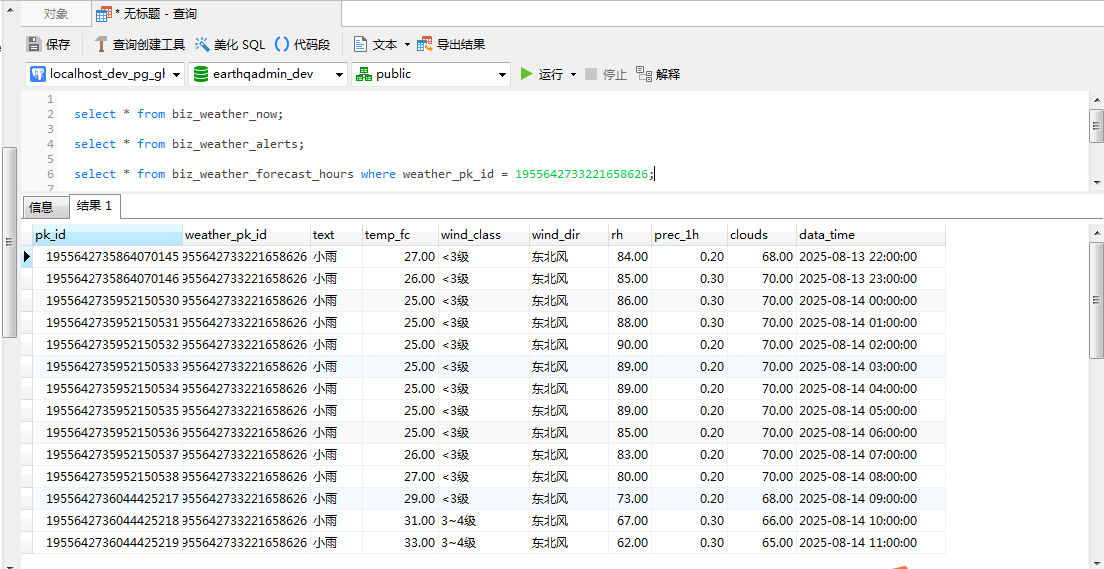Click the SQL line with biz_weather_alerts

189,144
